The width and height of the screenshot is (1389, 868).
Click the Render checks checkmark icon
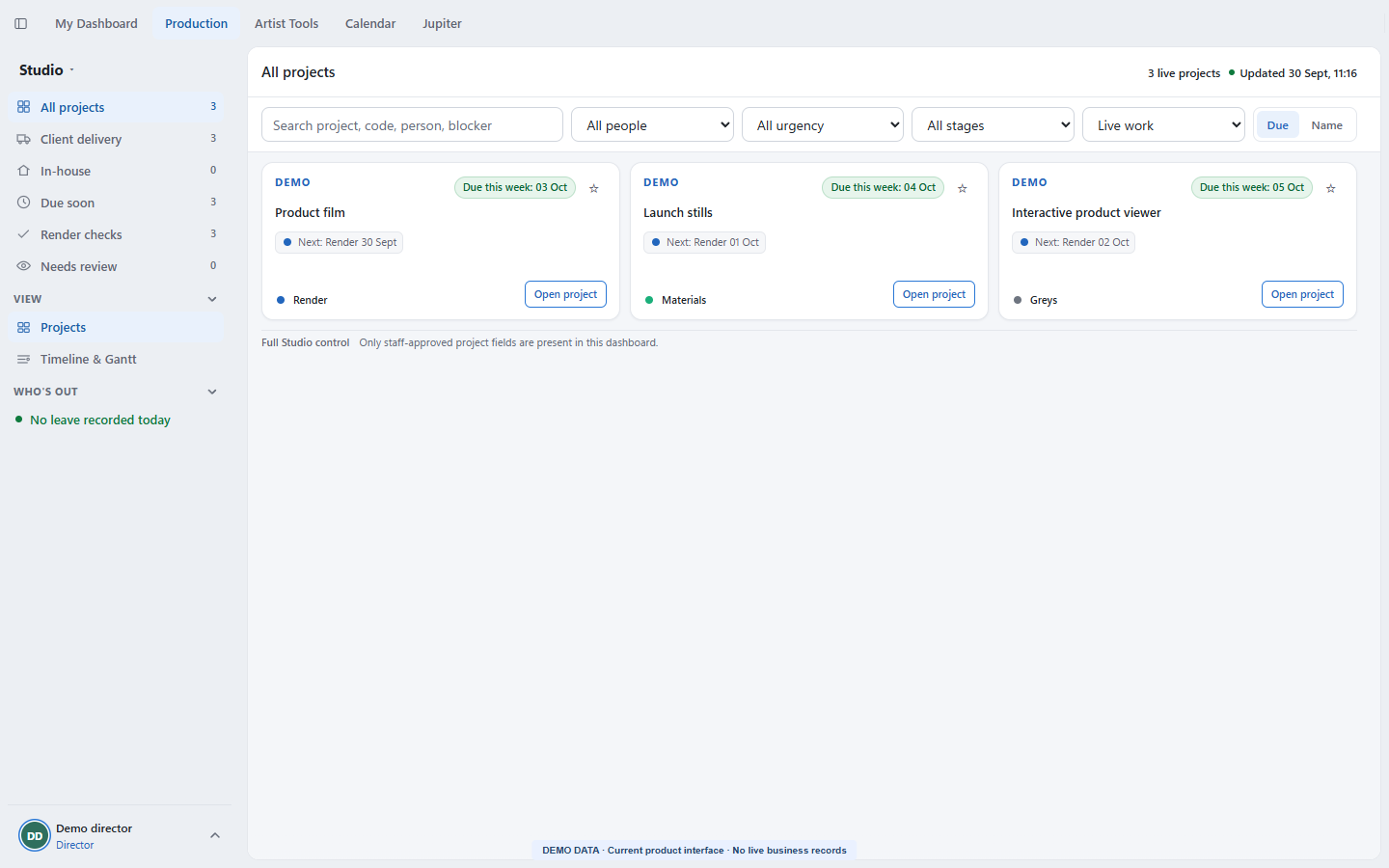click(24, 234)
